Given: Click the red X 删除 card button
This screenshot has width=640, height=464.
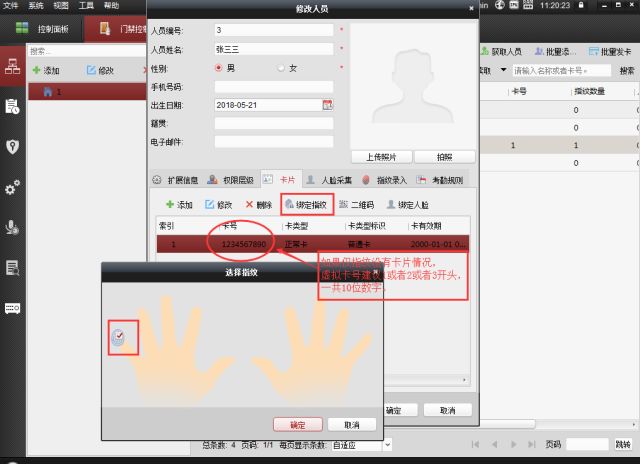Looking at the screenshot, I should click(258, 204).
